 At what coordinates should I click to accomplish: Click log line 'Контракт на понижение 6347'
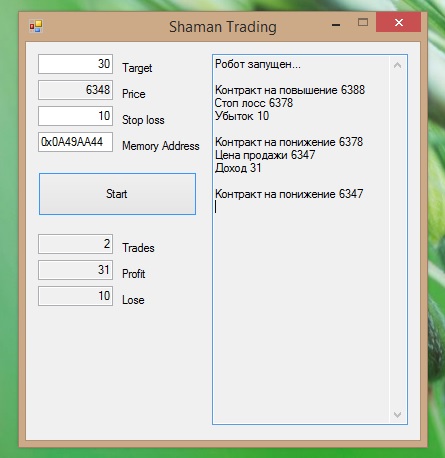tap(289, 194)
